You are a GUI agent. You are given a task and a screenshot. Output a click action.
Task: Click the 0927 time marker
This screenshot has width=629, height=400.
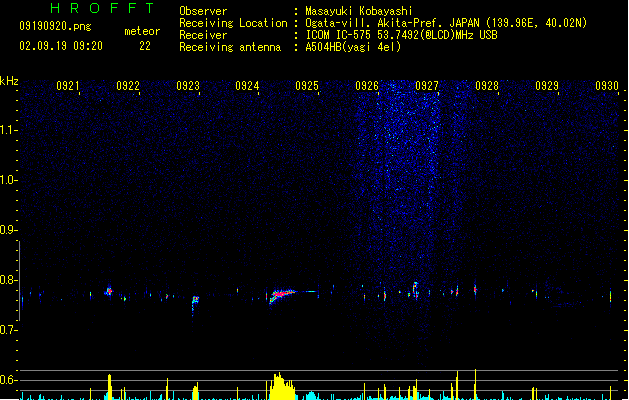tap(427, 86)
